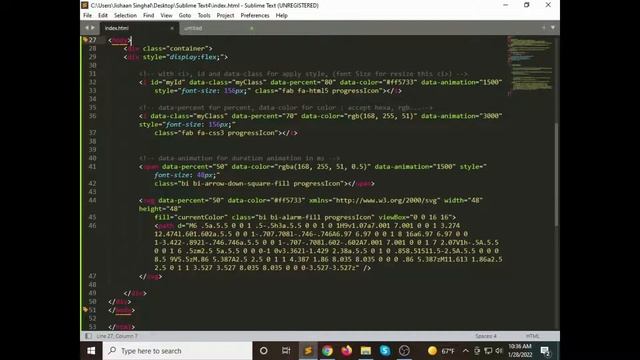The width and height of the screenshot is (640, 360).
Task: Click line number 46 in the gutter
Action: 92,226
